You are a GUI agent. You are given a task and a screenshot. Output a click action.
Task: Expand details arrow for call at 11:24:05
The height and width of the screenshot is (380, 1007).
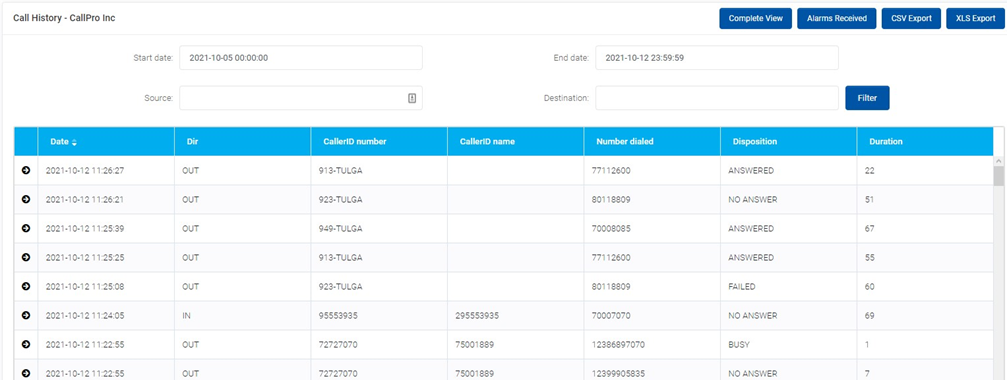(26, 315)
